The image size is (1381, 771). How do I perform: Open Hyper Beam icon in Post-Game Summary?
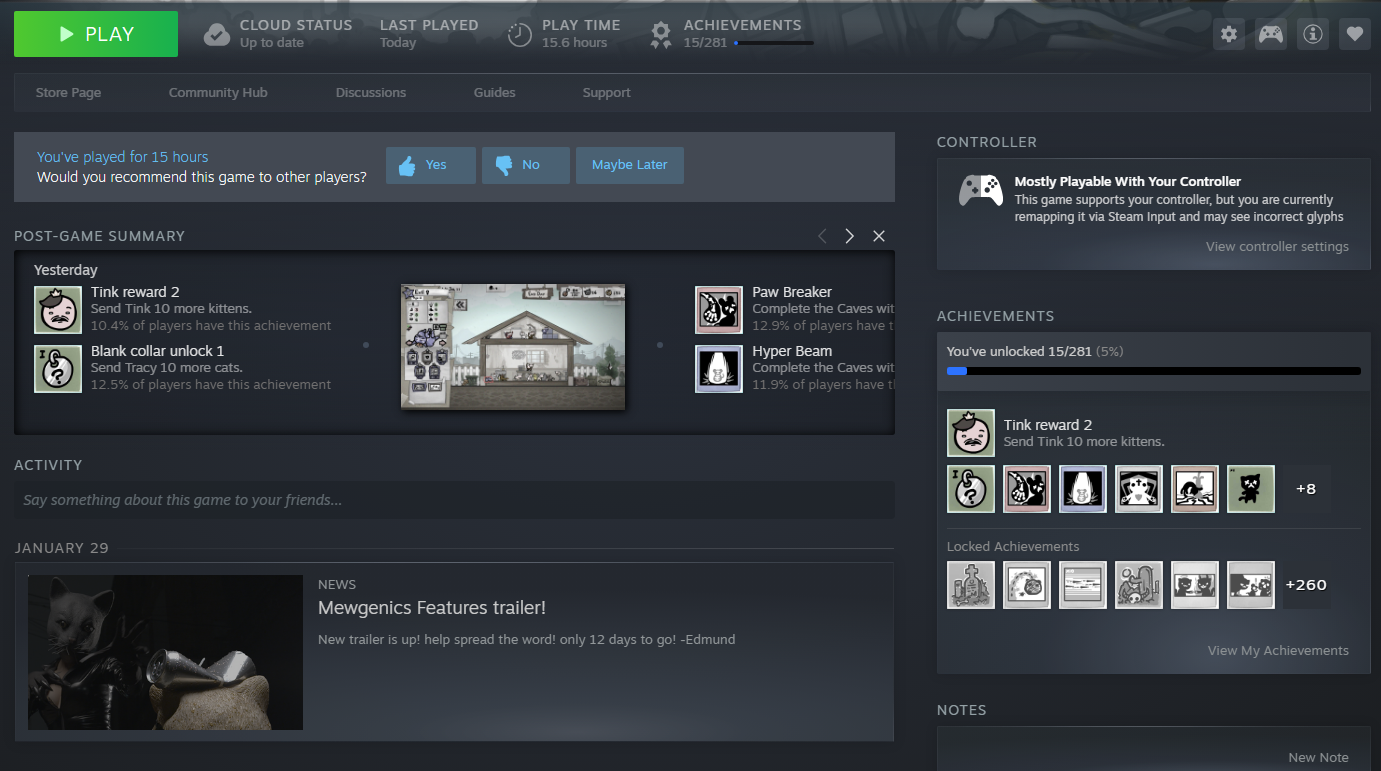[719, 368]
